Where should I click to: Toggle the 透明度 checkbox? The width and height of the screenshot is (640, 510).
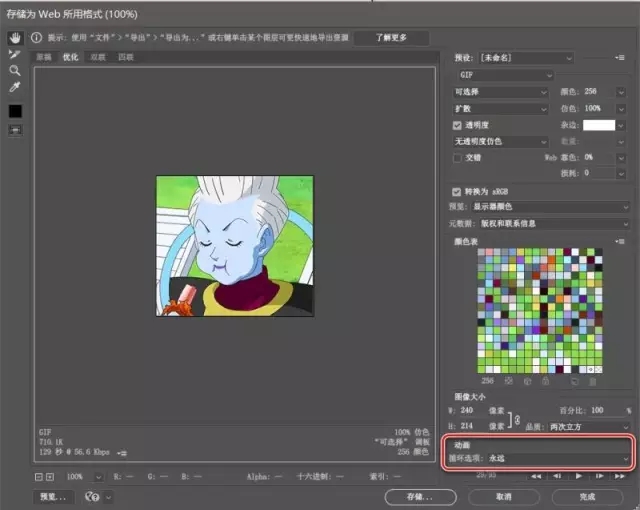457,125
